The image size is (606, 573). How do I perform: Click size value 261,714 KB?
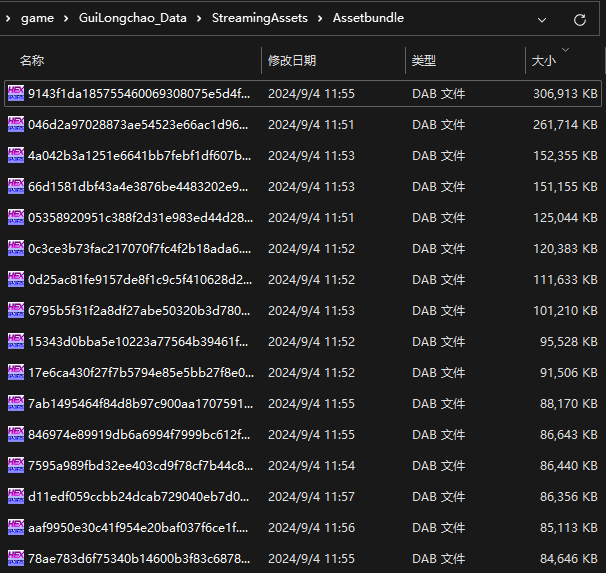565,124
